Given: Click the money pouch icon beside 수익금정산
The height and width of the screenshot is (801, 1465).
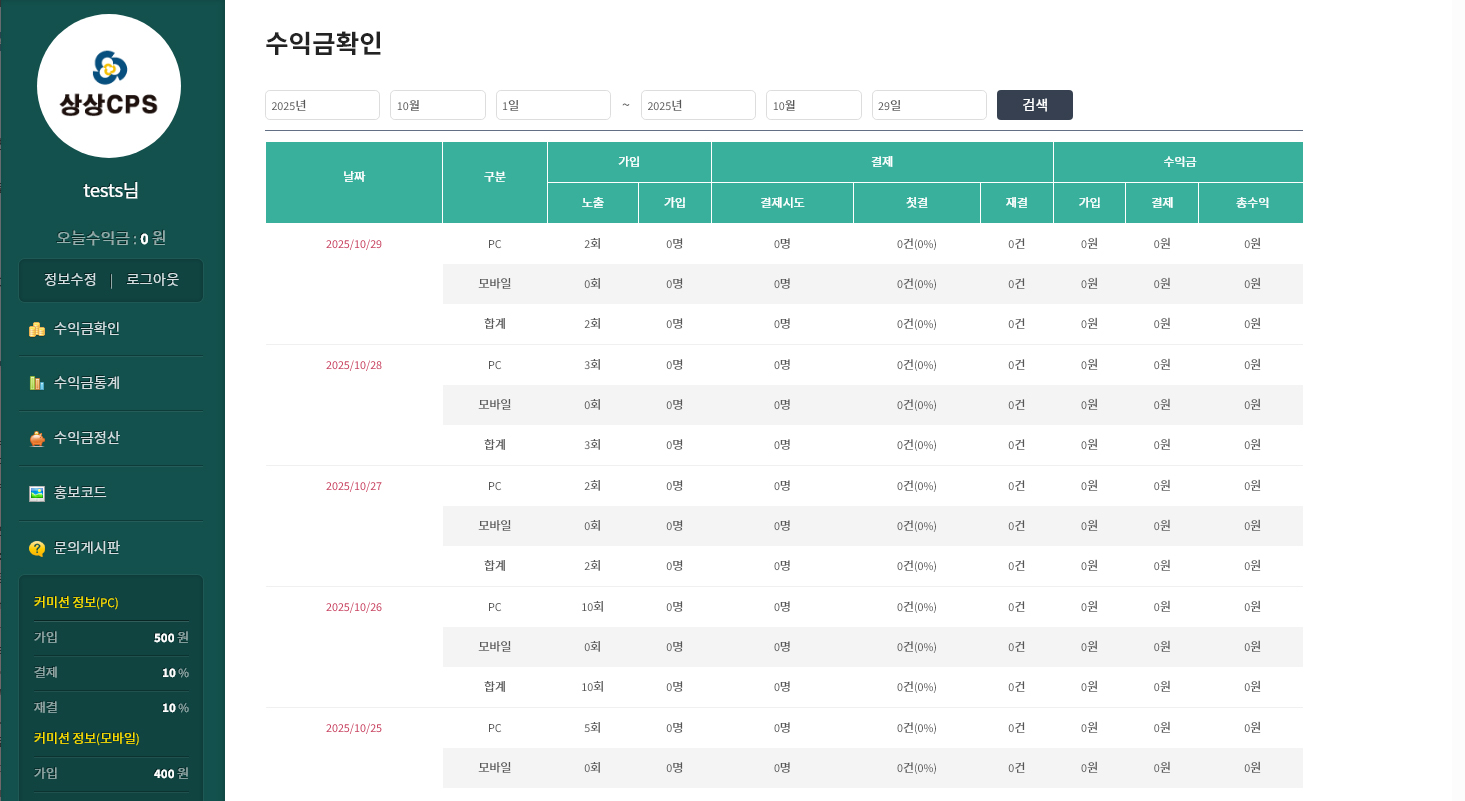Looking at the screenshot, I should (37, 438).
